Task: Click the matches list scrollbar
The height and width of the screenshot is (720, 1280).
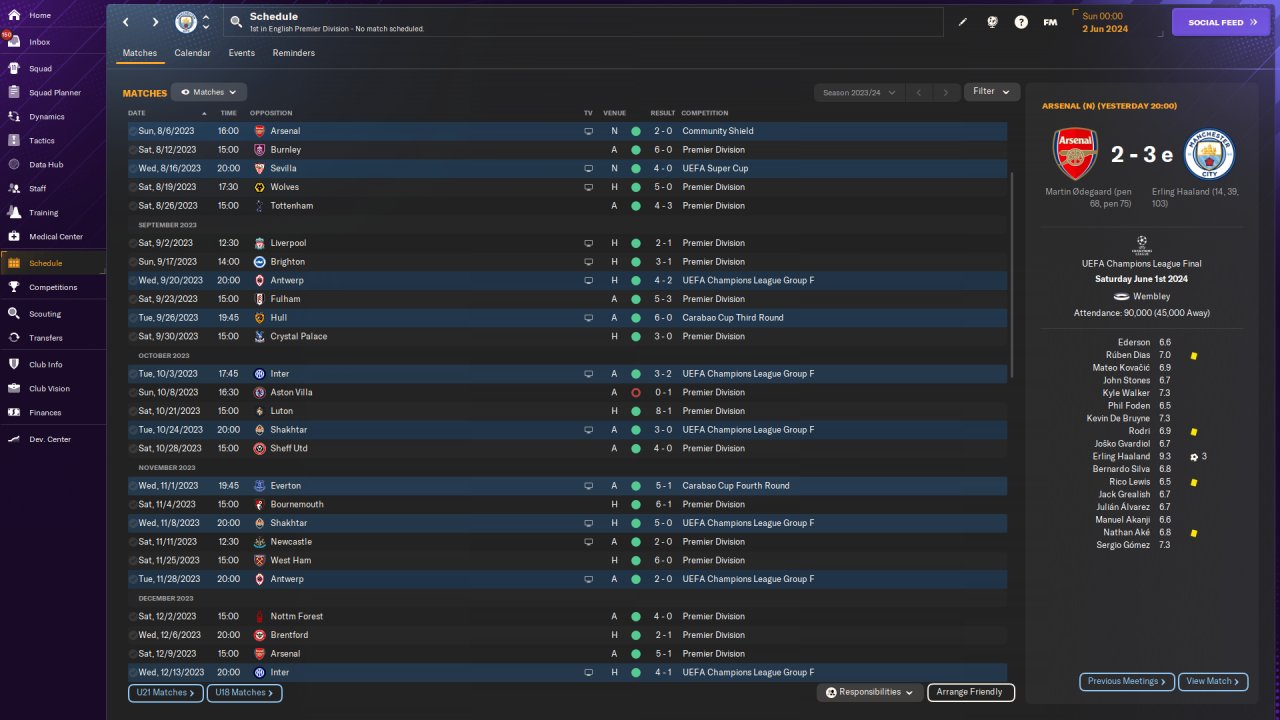Action: tap(1014, 275)
